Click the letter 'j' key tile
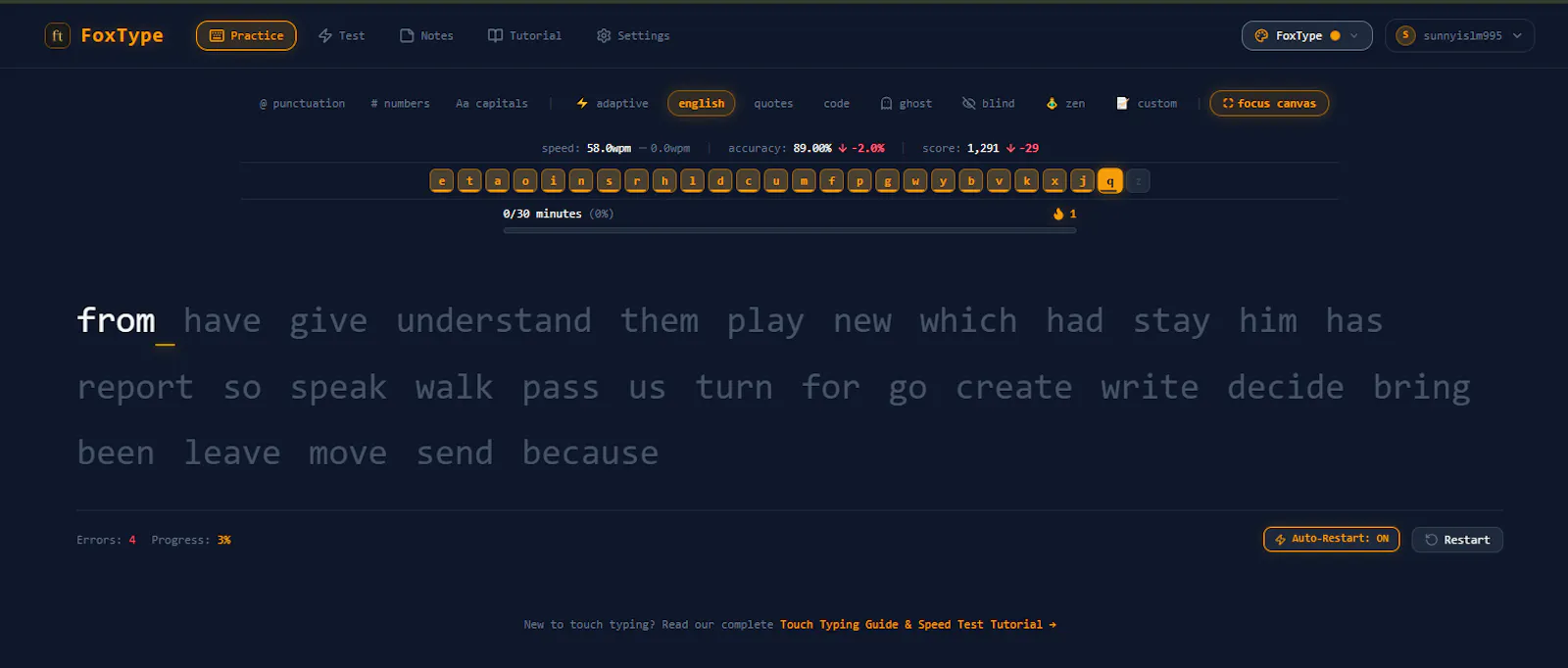Viewport: 1568px width, 668px height. [1082, 180]
